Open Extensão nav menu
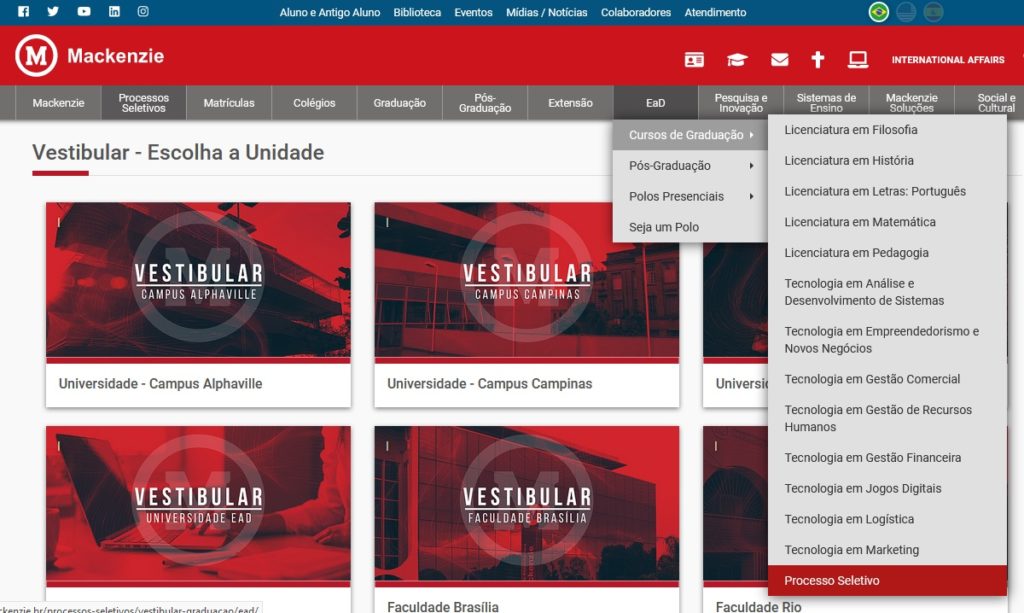Screen dimensions: 1024x613 click(570, 102)
